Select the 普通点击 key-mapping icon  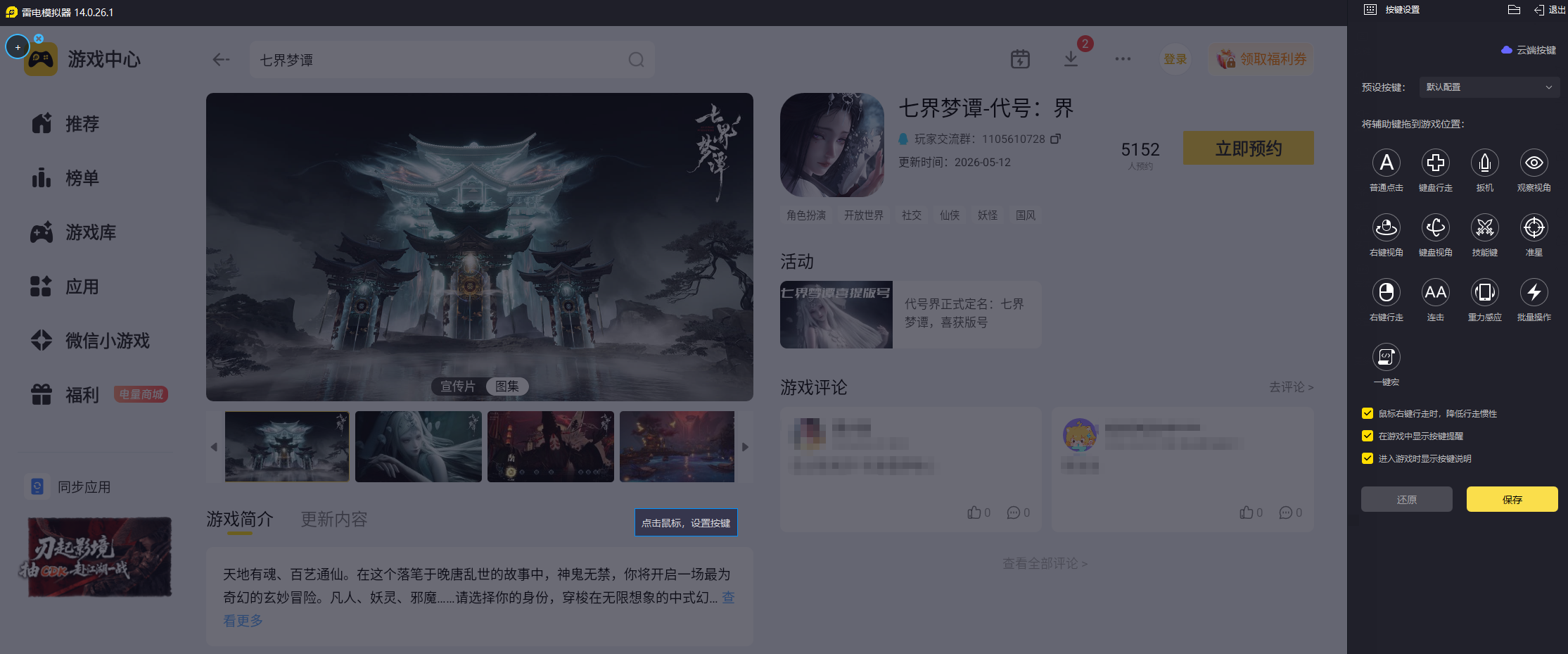coord(1386,163)
